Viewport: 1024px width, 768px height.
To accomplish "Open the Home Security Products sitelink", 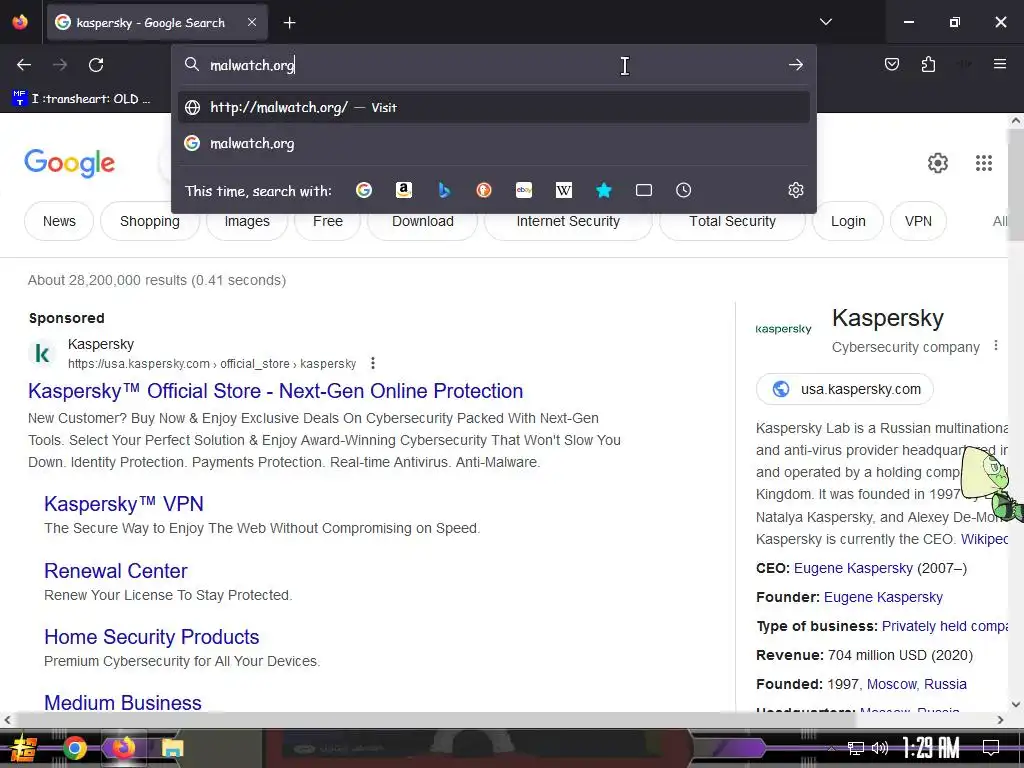I will pos(152,637).
